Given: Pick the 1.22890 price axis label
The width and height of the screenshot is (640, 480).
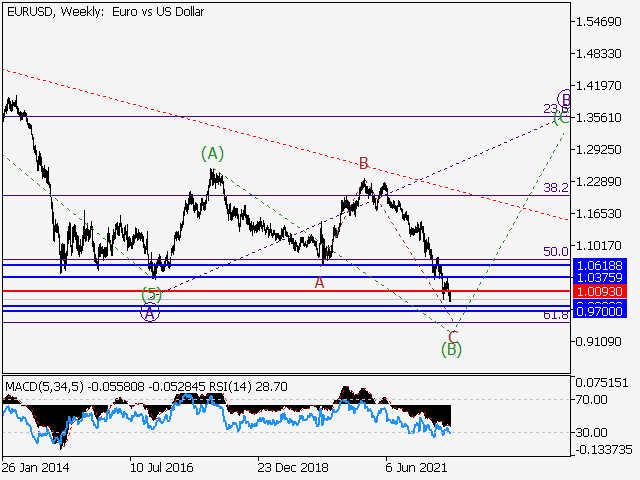Looking at the screenshot, I should tap(598, 182).
